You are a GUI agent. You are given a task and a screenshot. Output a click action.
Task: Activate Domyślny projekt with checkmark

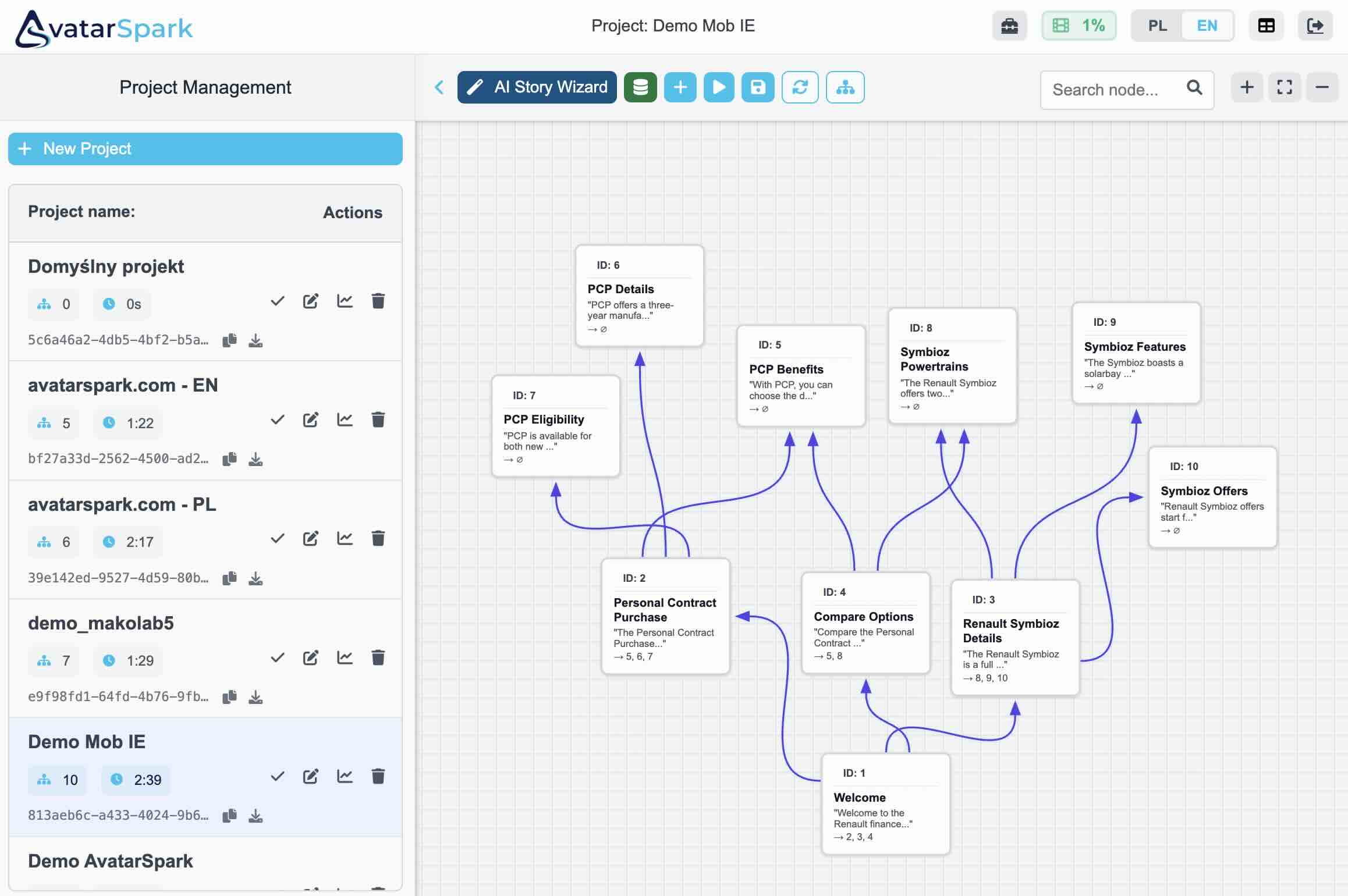[x=278, y=301]
